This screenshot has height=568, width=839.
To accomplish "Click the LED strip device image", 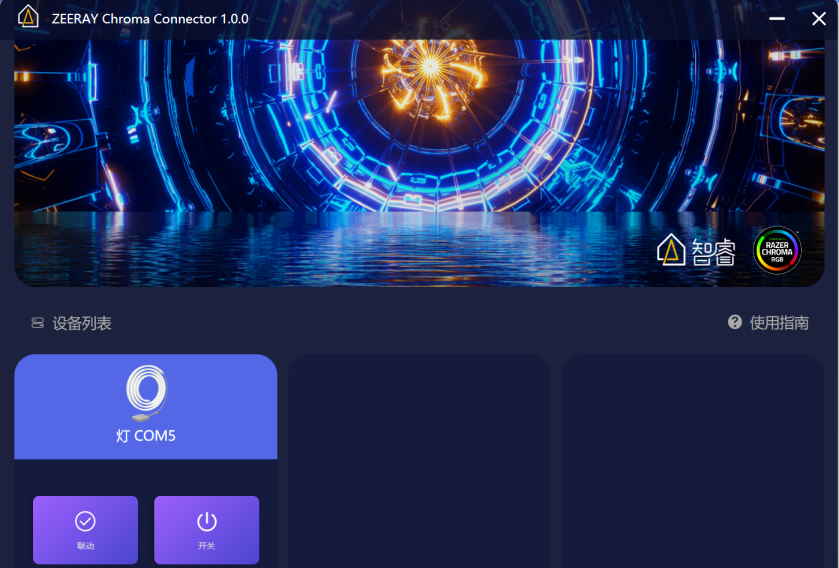I will 146,393.
